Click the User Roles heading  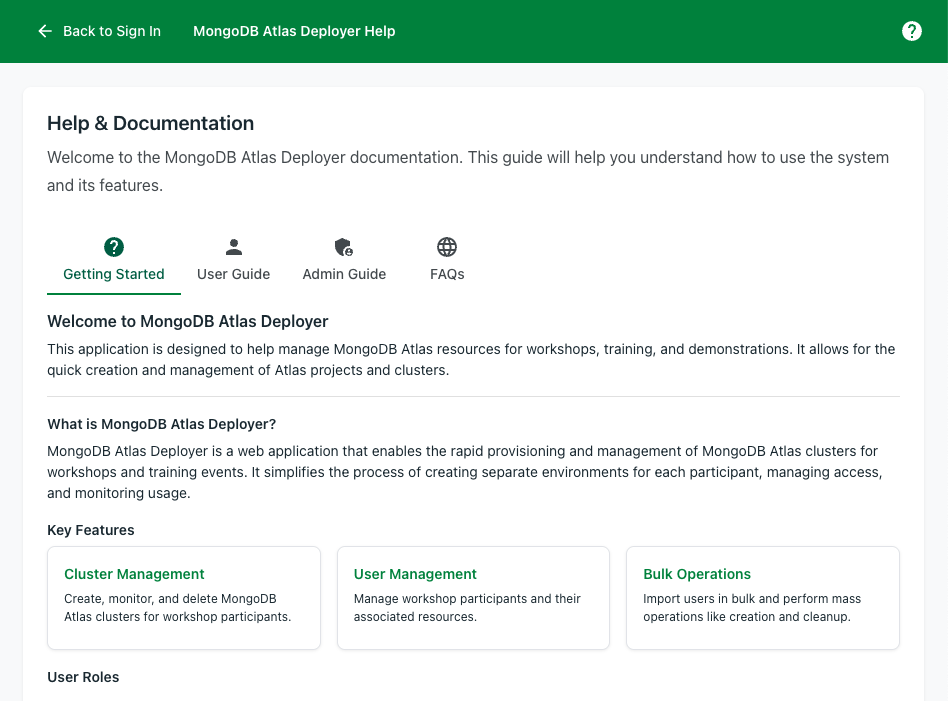click(x=83, y=677)
